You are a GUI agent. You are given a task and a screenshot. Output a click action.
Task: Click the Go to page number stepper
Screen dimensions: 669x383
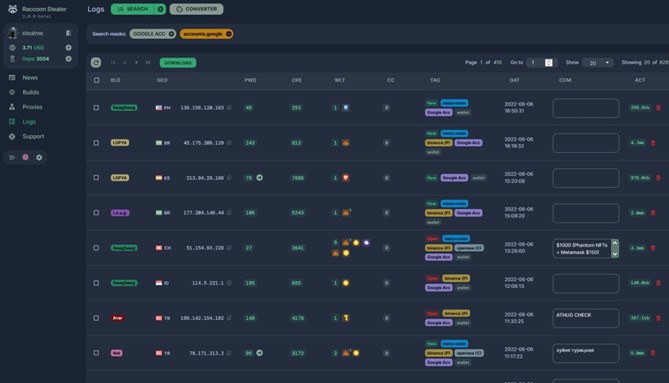pyautogui.click(x=549, y=63)
